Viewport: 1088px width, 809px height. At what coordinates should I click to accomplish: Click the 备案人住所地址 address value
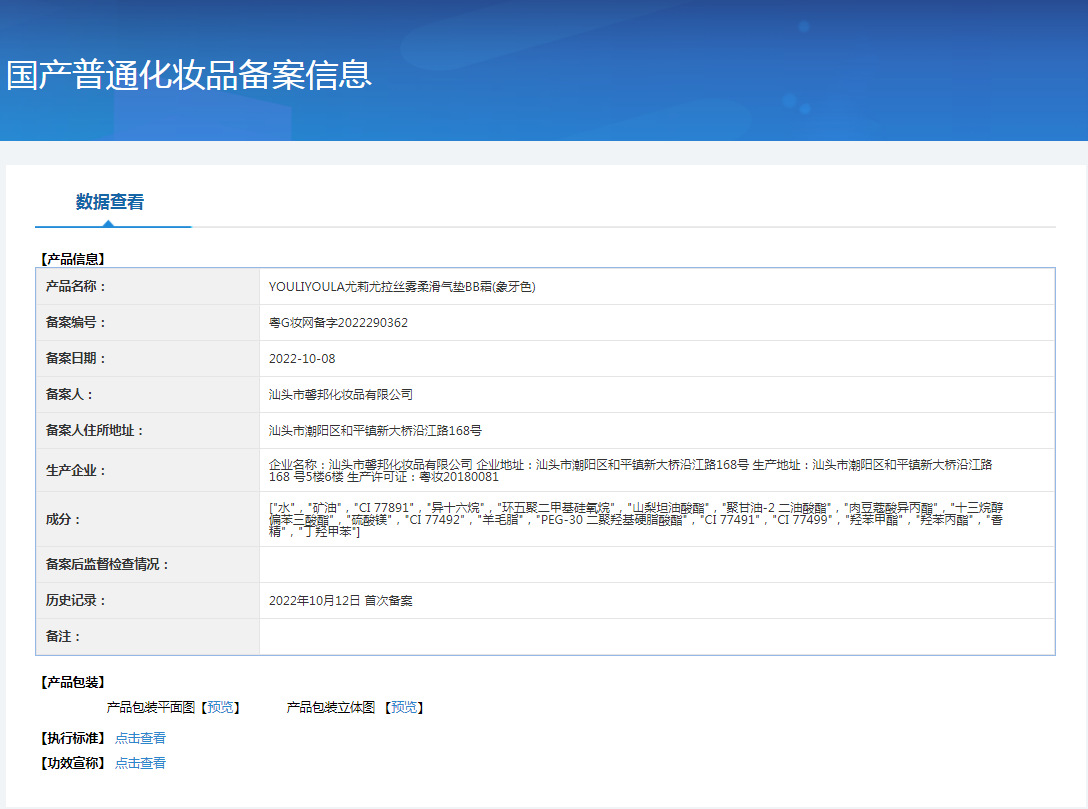pos(375,431)
